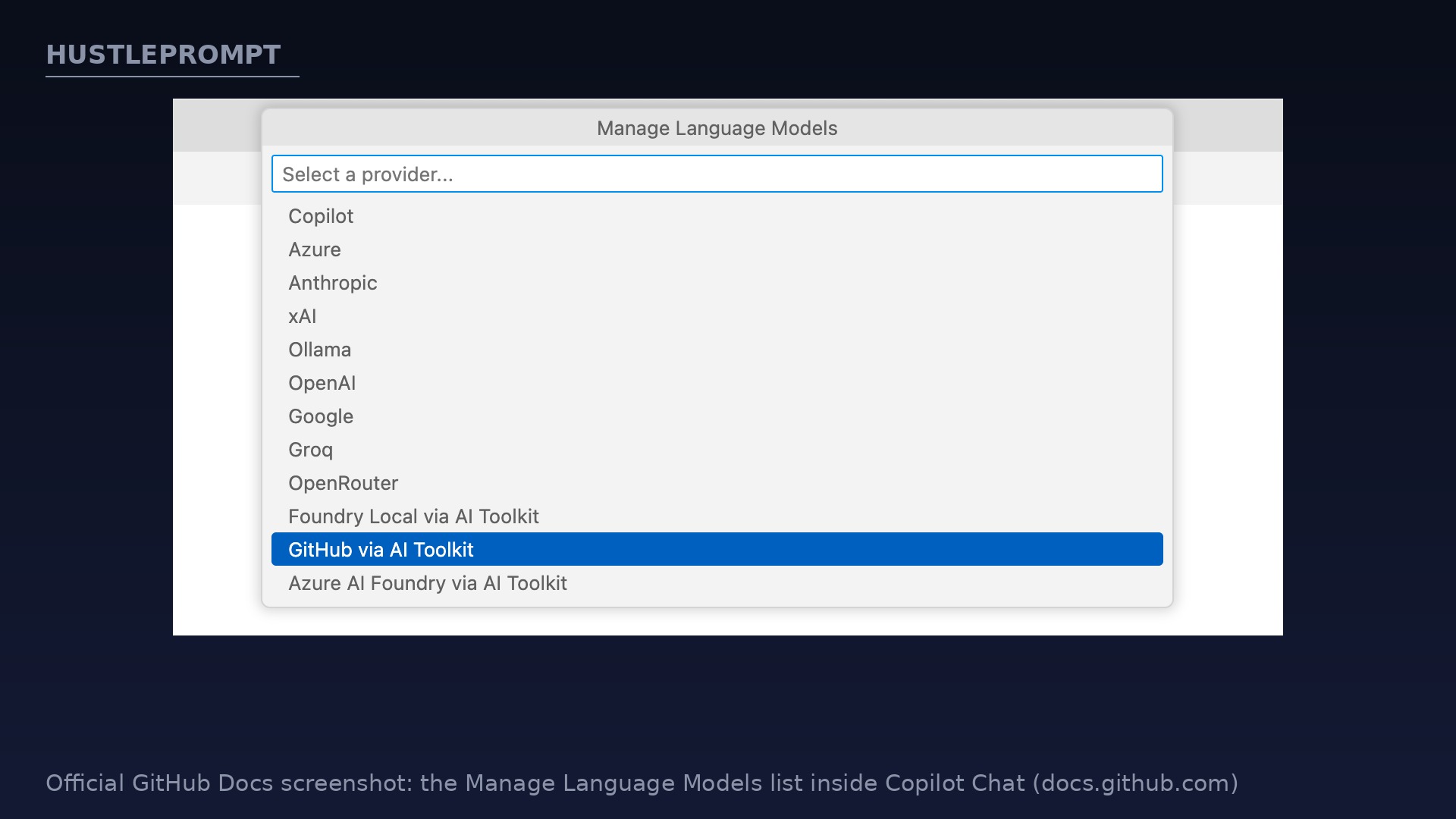Pick the xAI provider entry
The image size is (1456, 819).
[x=717, y=316]
